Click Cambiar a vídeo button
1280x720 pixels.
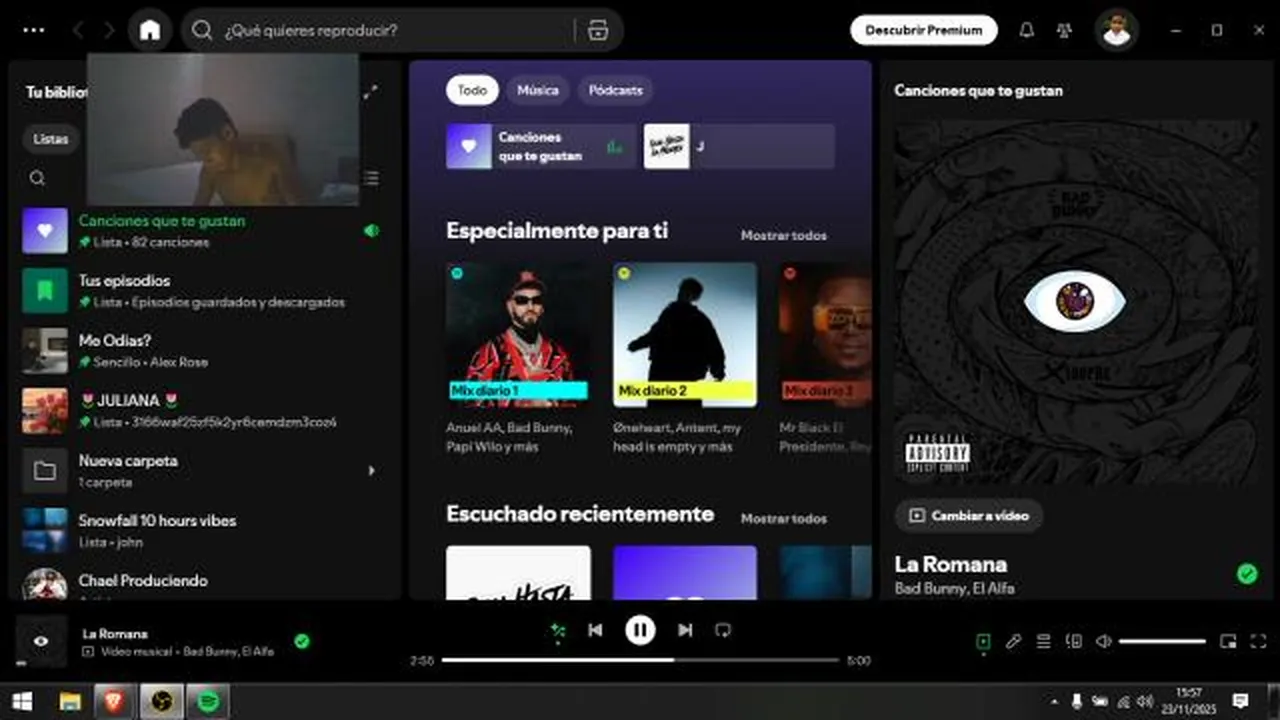click(969, 516)
